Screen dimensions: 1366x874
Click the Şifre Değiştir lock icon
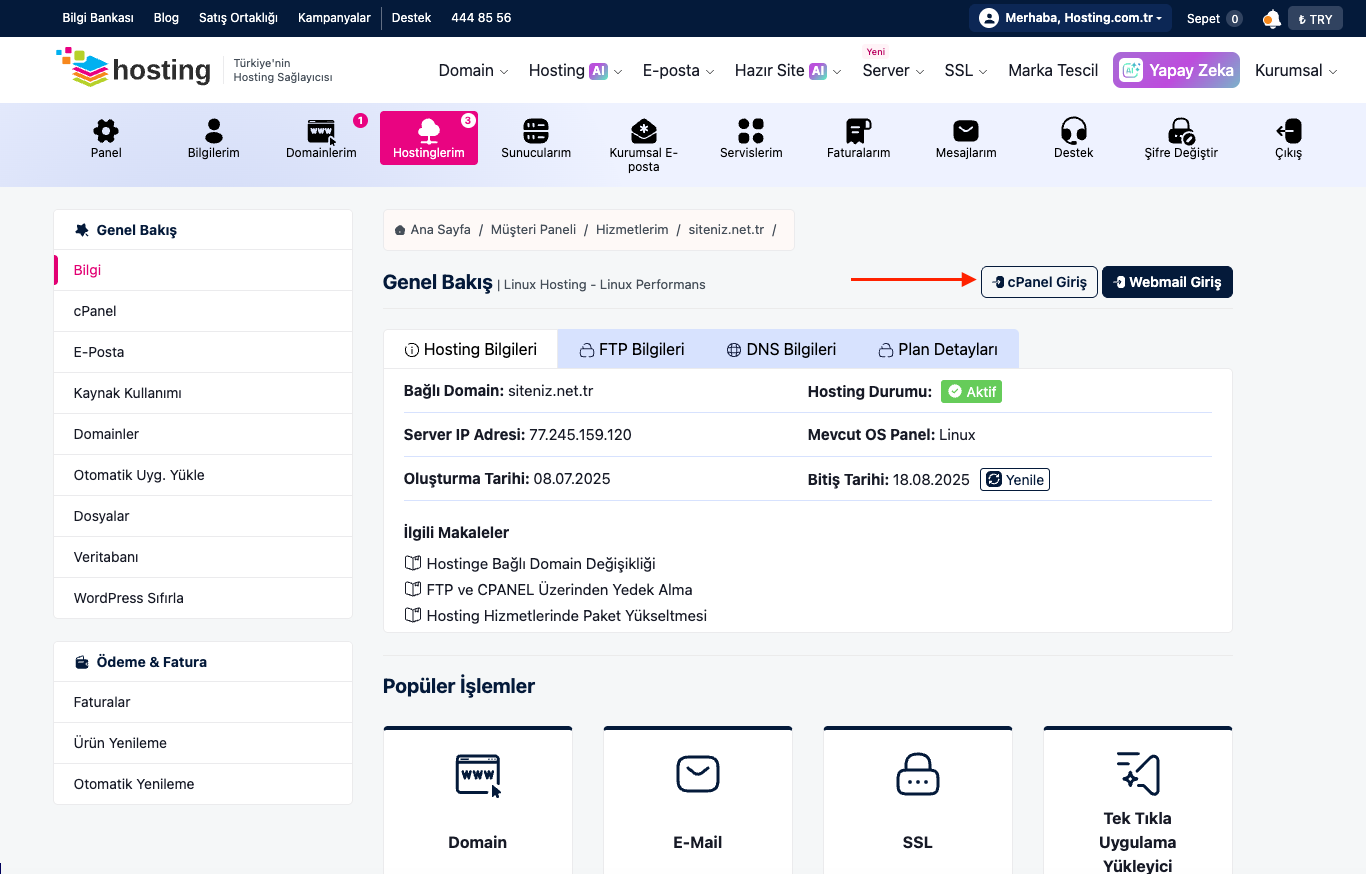click(x=1181, y=131)
